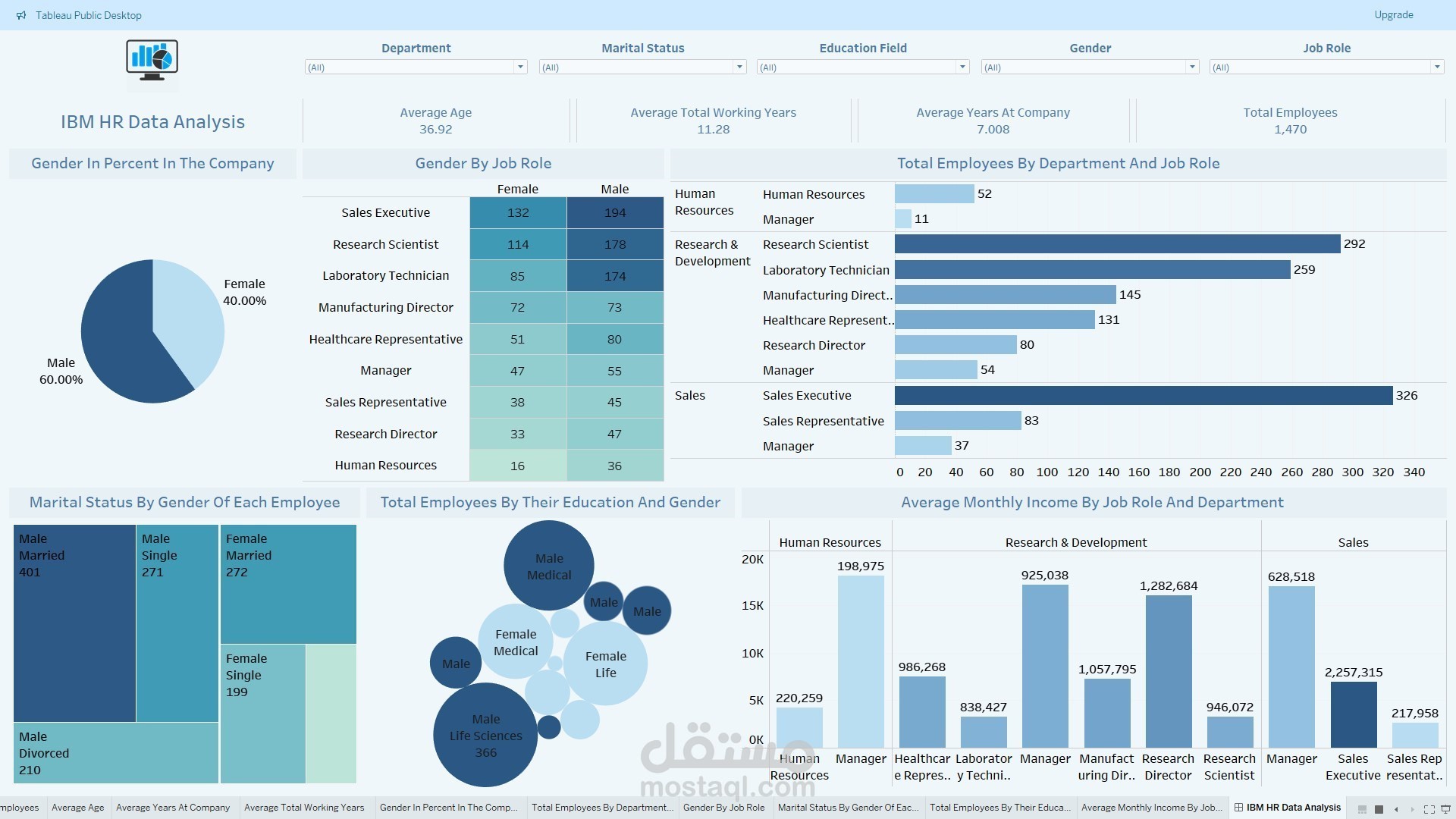This screenshot has height=819, width=1456.
Task: Click the Human Resources Female cell 16
Action: [518, 466]
